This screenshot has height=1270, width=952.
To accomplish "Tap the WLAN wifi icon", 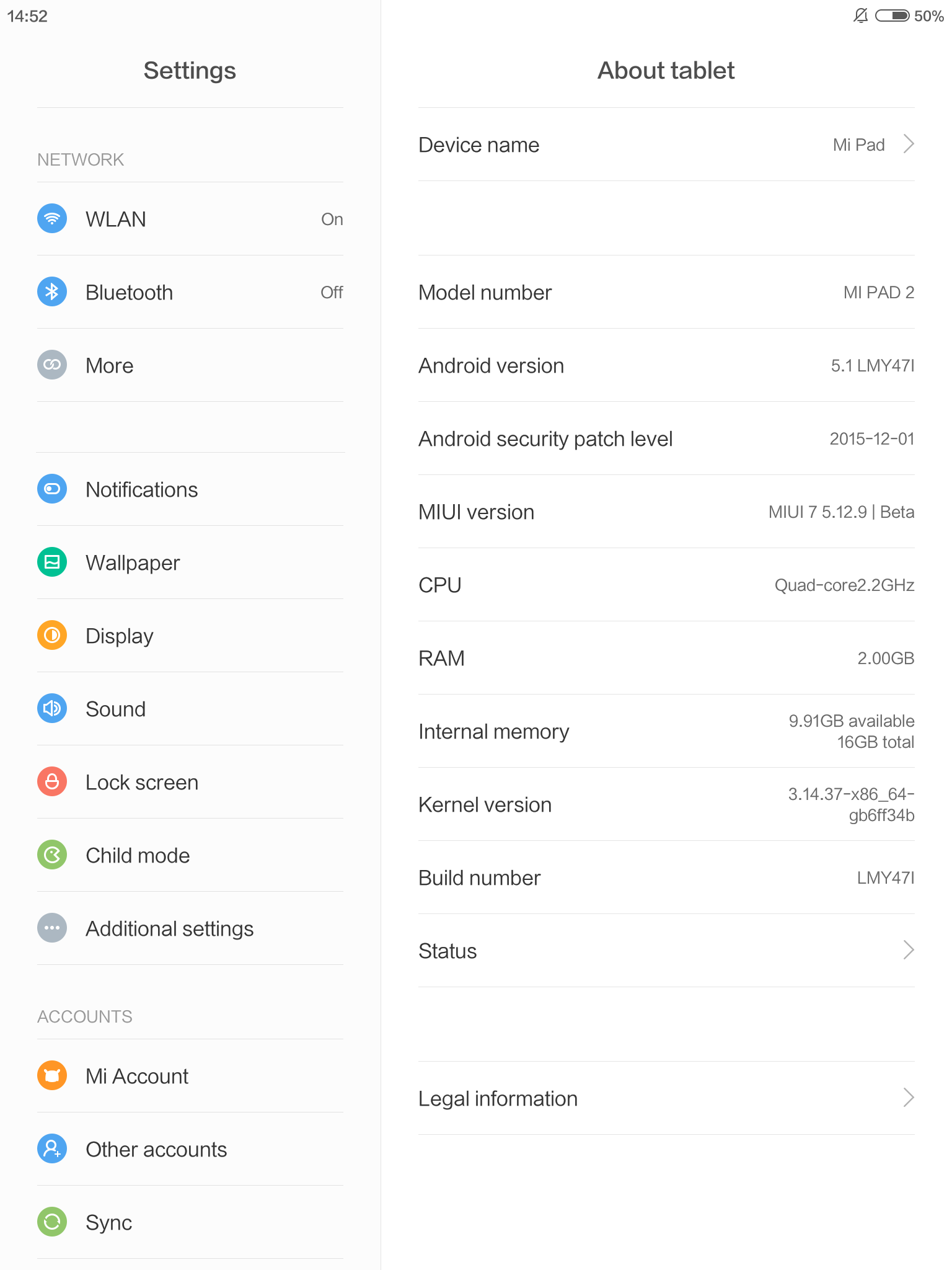I will point(52,219).
